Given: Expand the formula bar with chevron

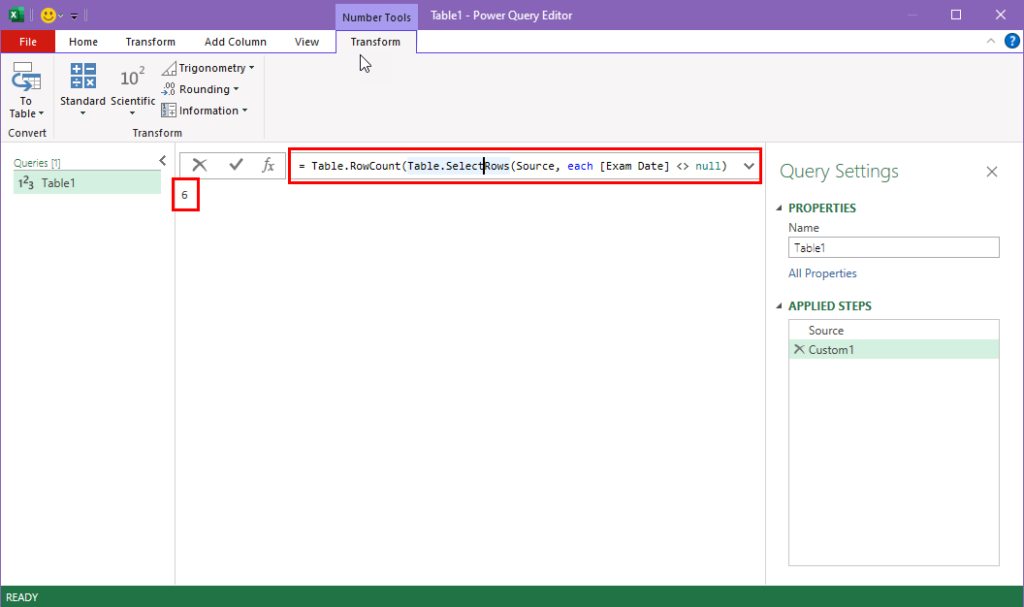Looking at the screenshot, I should click(748, 166).
